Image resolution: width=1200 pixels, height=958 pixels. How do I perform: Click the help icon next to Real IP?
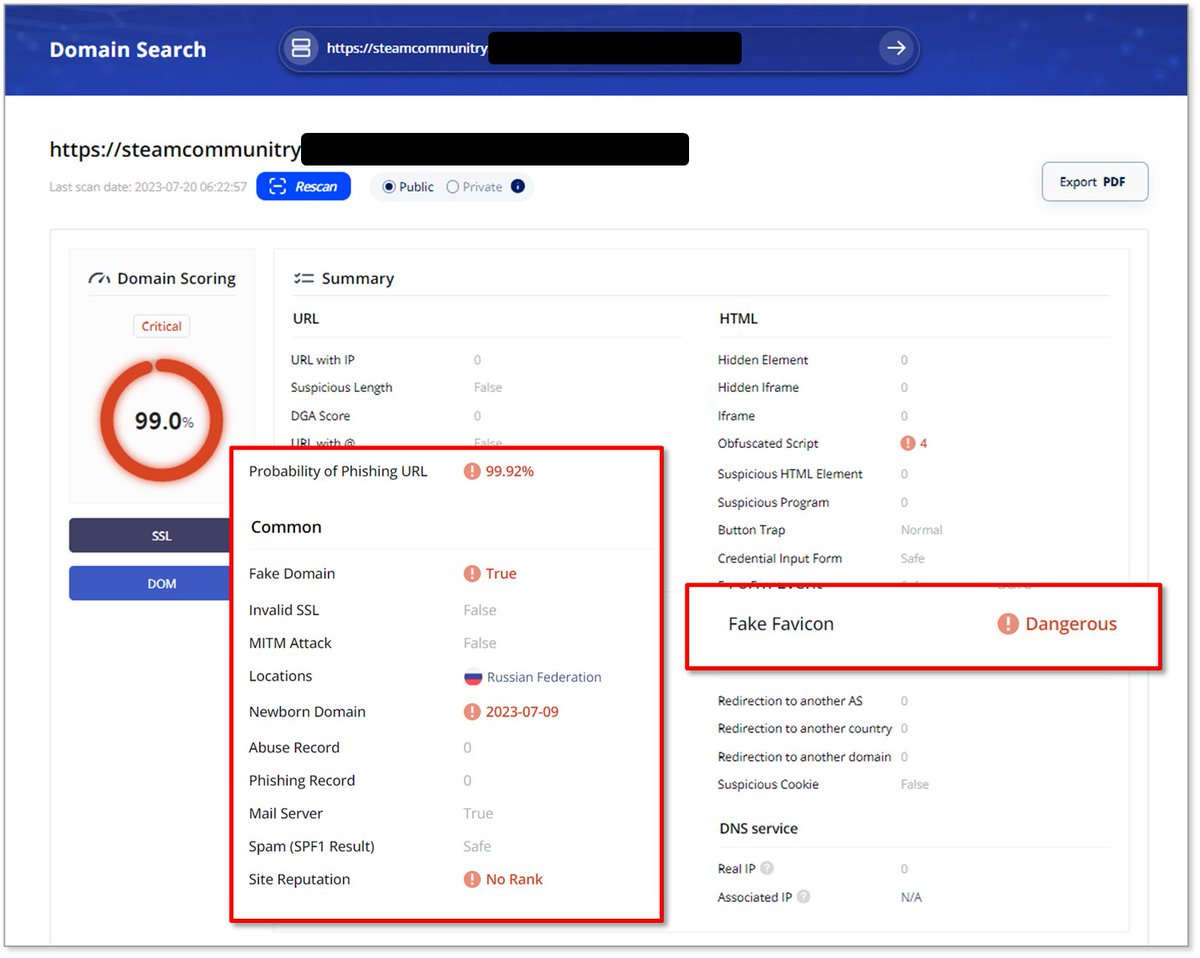click(767, 869)
